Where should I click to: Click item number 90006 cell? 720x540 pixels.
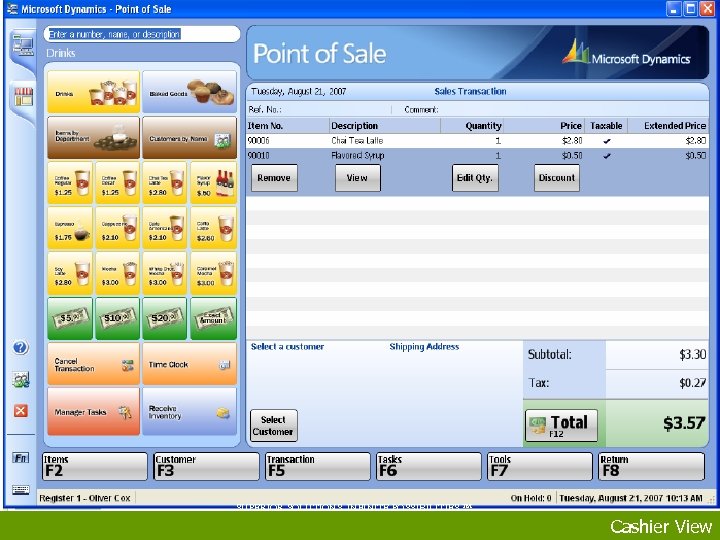(259, 141)
